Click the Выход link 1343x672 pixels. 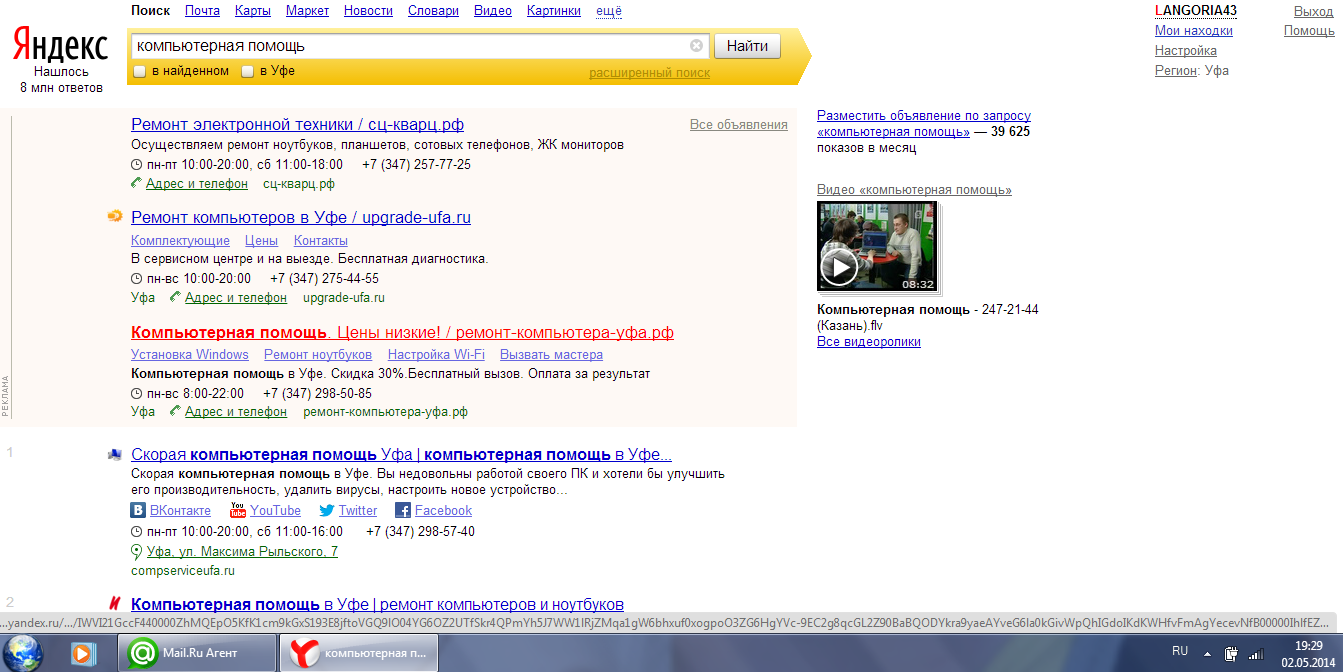pos(1314,11)
